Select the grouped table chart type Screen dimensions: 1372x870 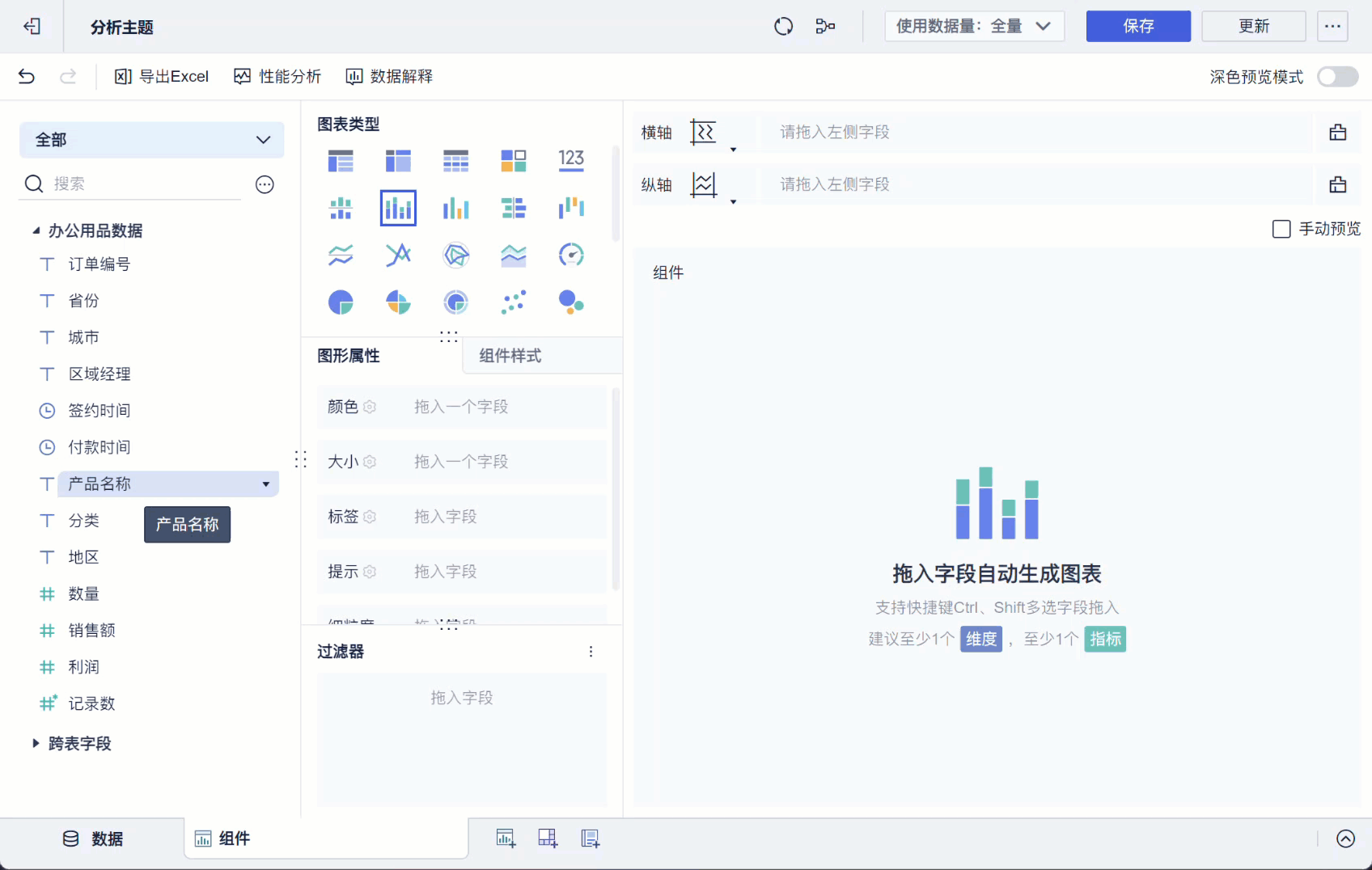[341, 161]
